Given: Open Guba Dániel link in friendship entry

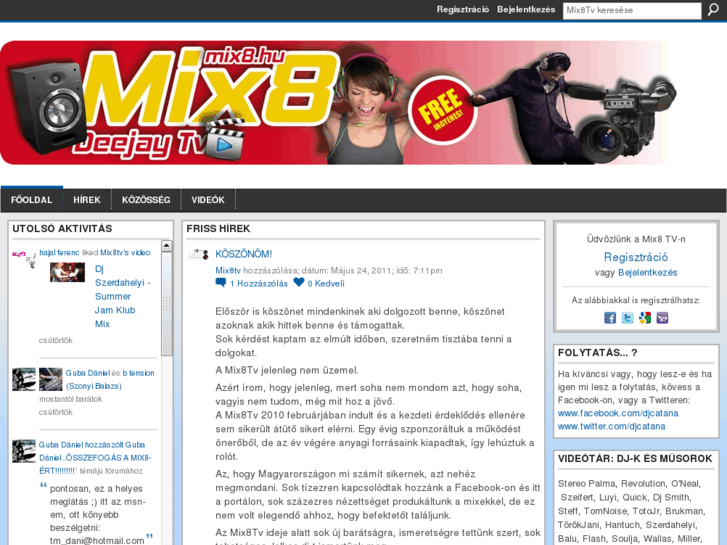Looking at the screenshot, I should pos(87,373).
